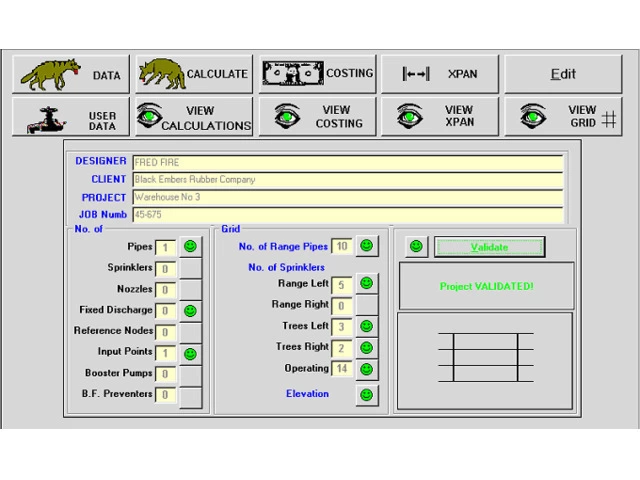Click the smiley beside No. of Range Pipes
The width and height of the screenshot is (640, 480).
pyautogui.click(x=367, y=246)
